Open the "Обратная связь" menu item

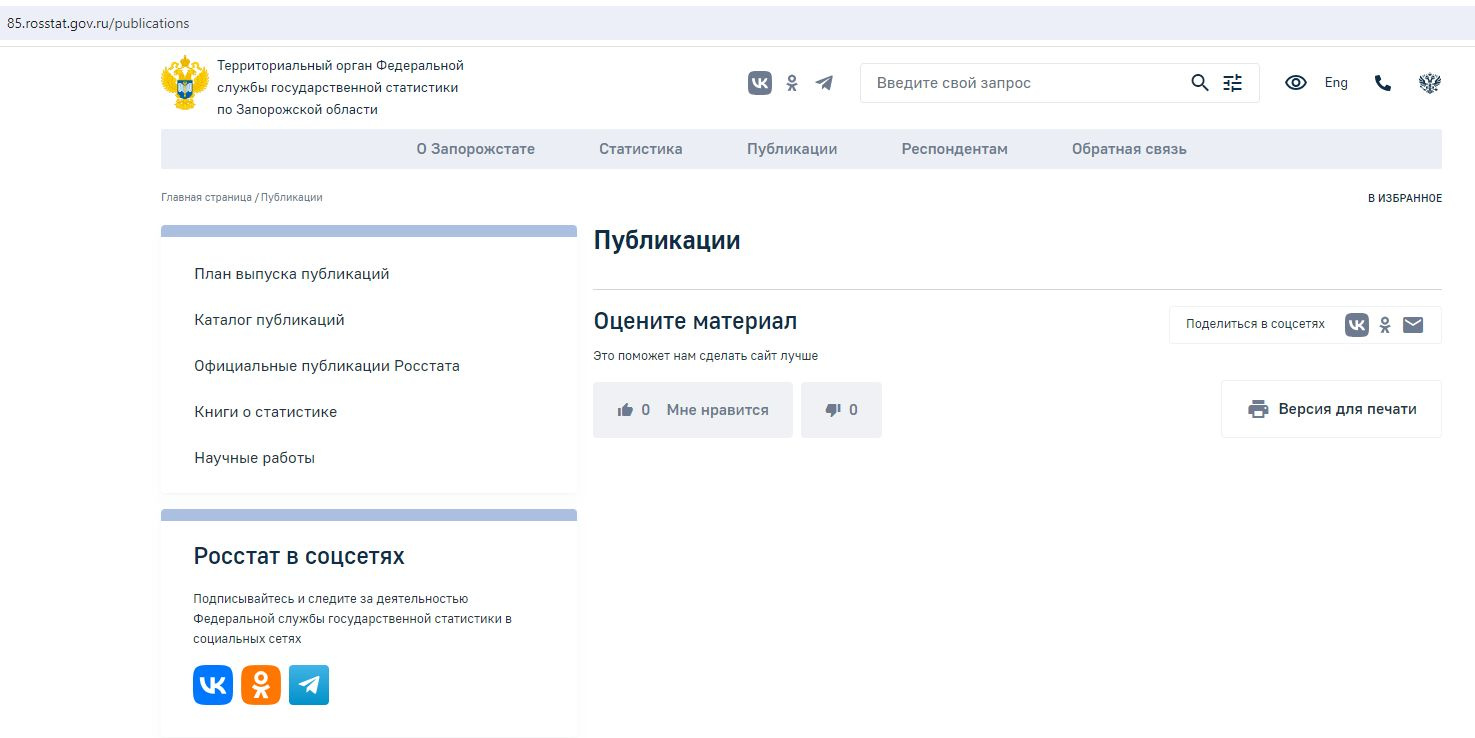click(x=1129, y=149)
